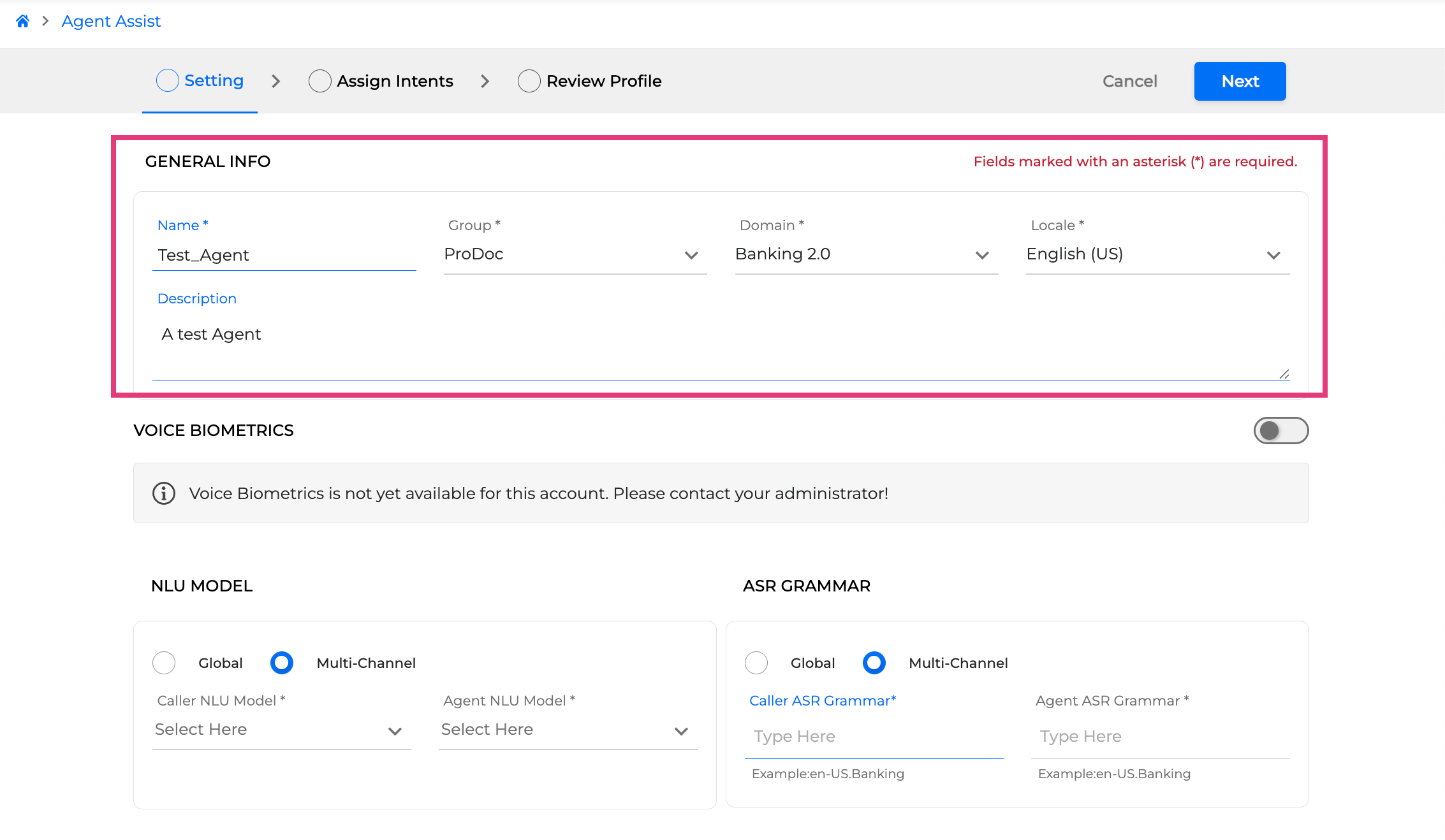Select Global radio under NLU Model
Viewport: 1445px width, 840px height.
pos(164,663)
